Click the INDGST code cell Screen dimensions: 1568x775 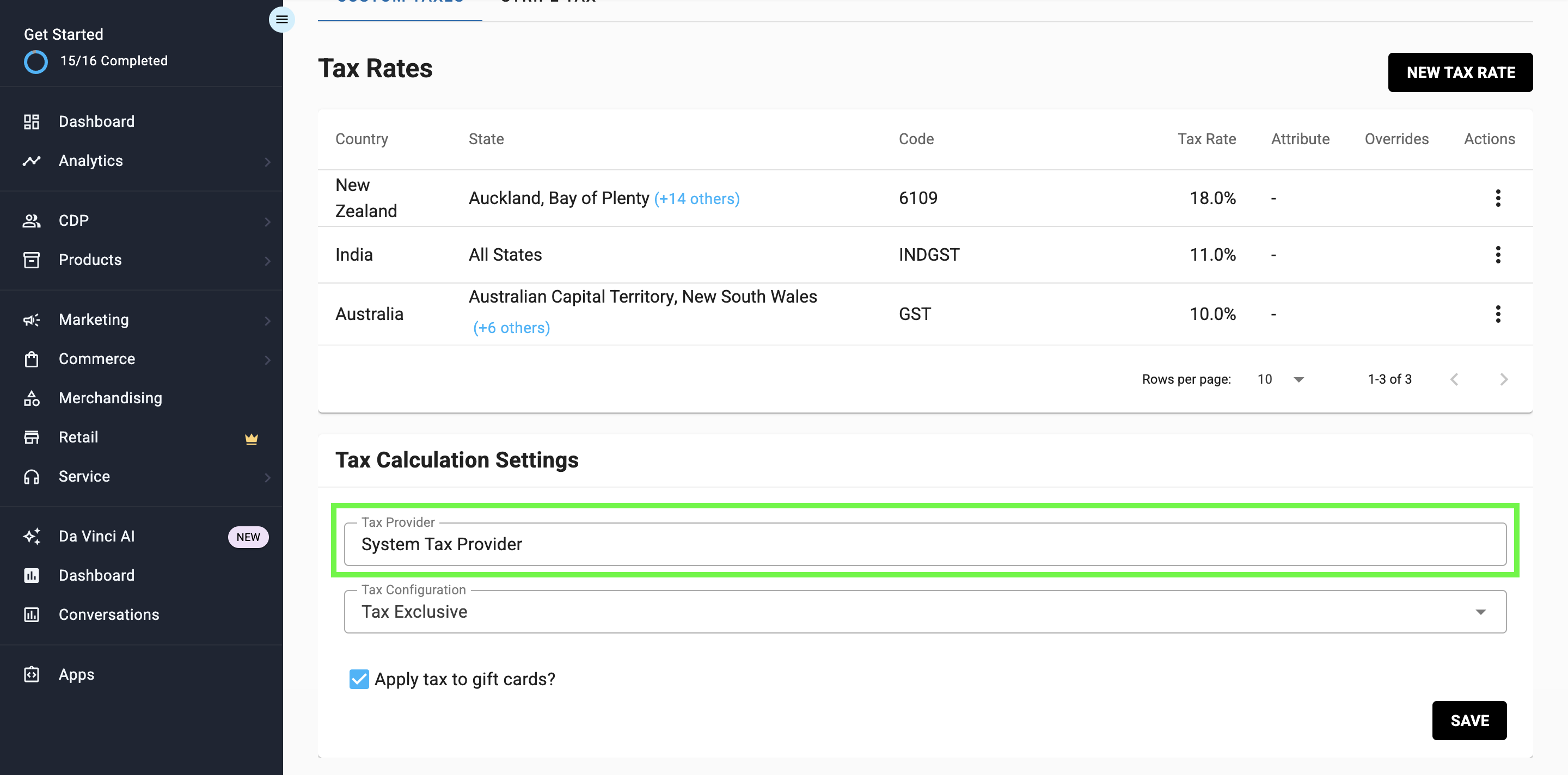[929, 255]
